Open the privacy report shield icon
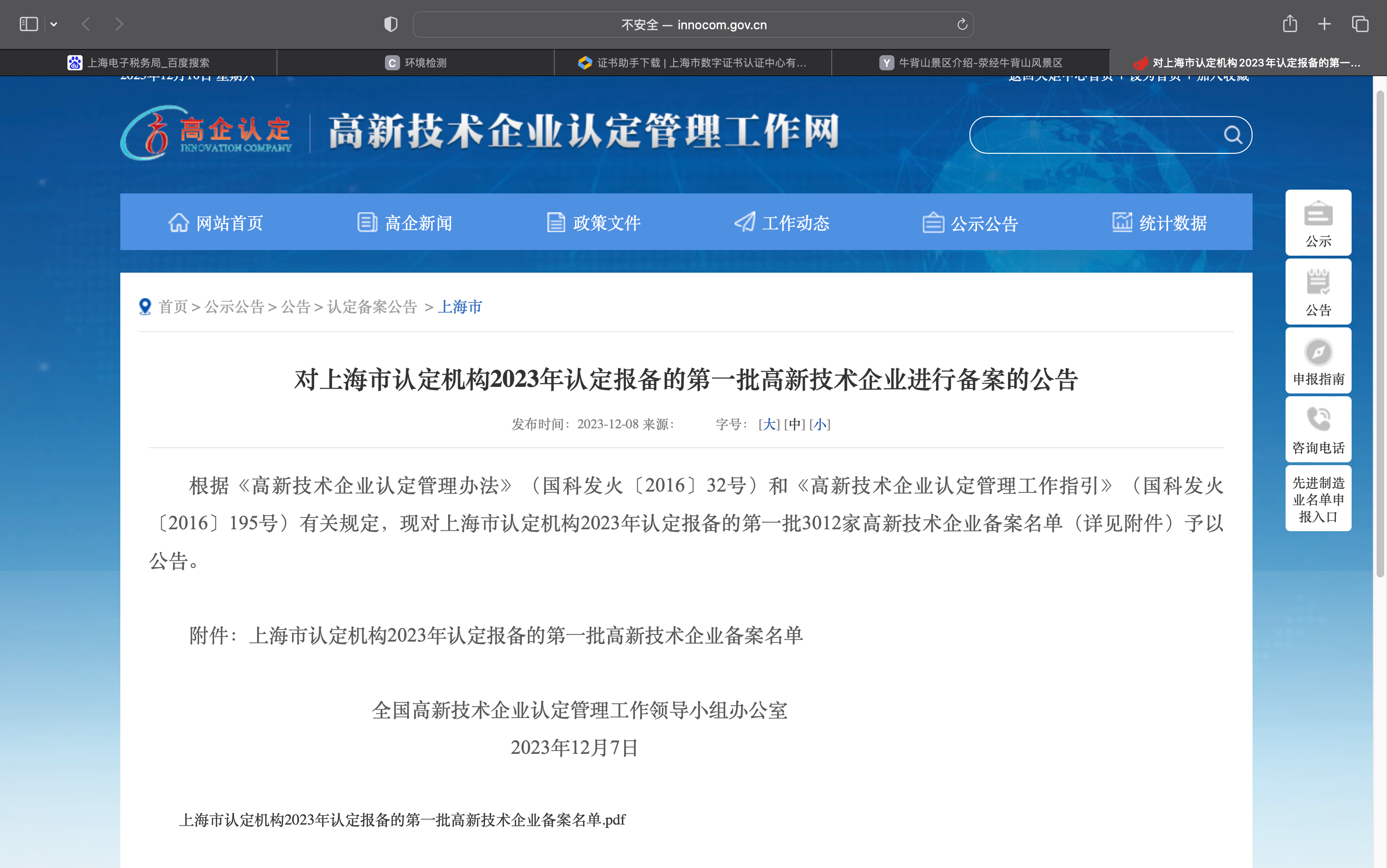This screenshot has width=1387, height=868. coord(390,24)
